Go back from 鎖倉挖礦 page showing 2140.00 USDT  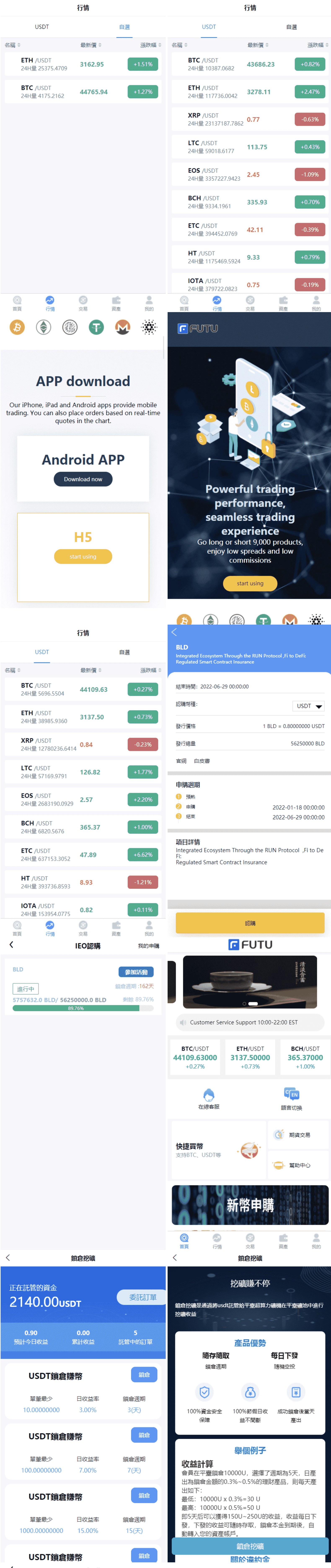coord(8,1258)
